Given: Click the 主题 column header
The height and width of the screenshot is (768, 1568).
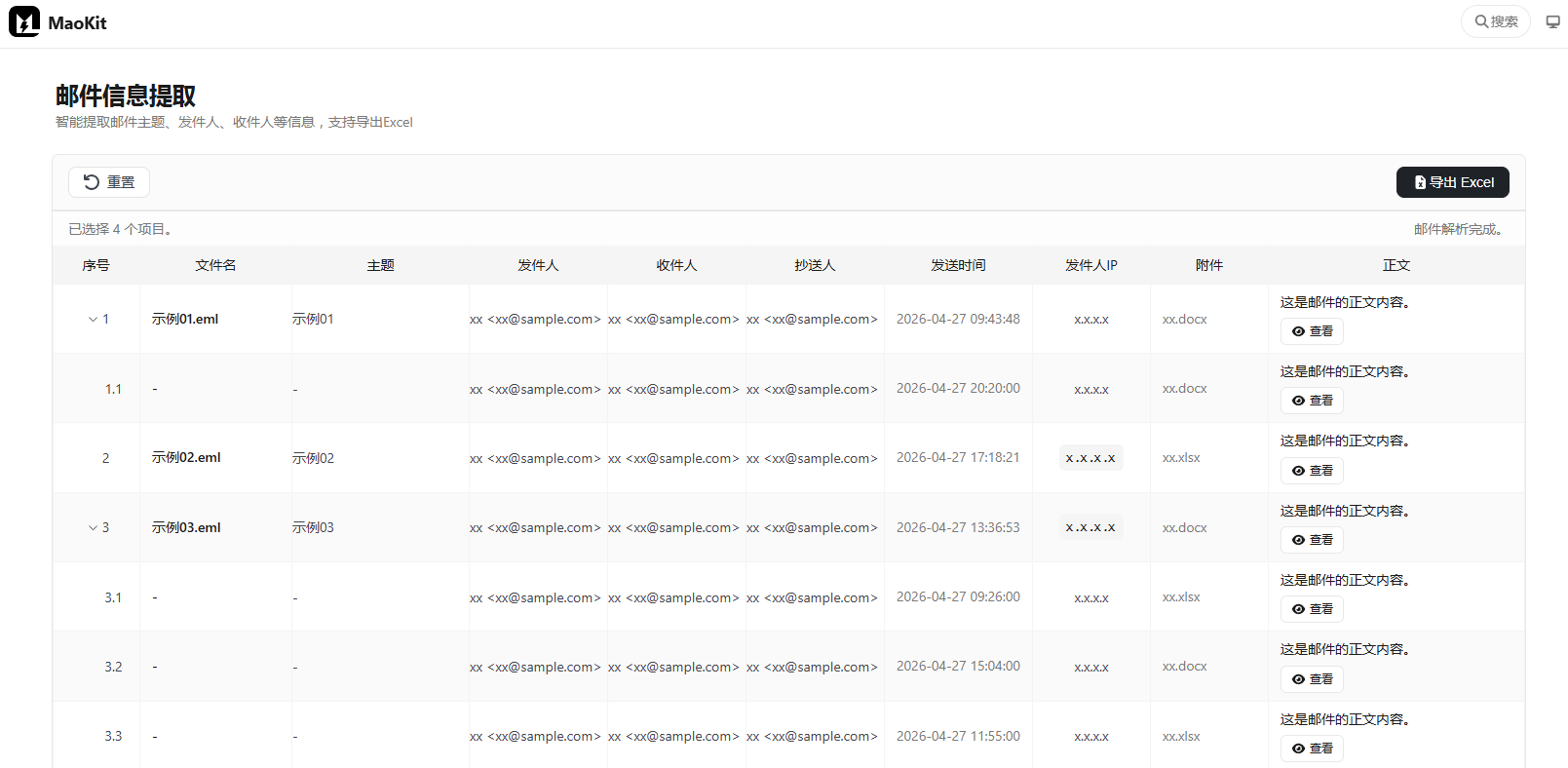Looking at the screenshot, I should point(380,265).
